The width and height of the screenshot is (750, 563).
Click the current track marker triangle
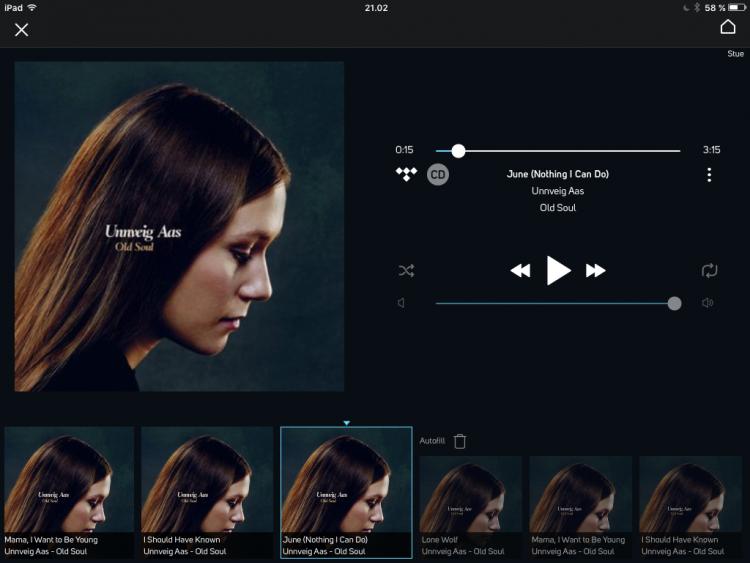346,423
